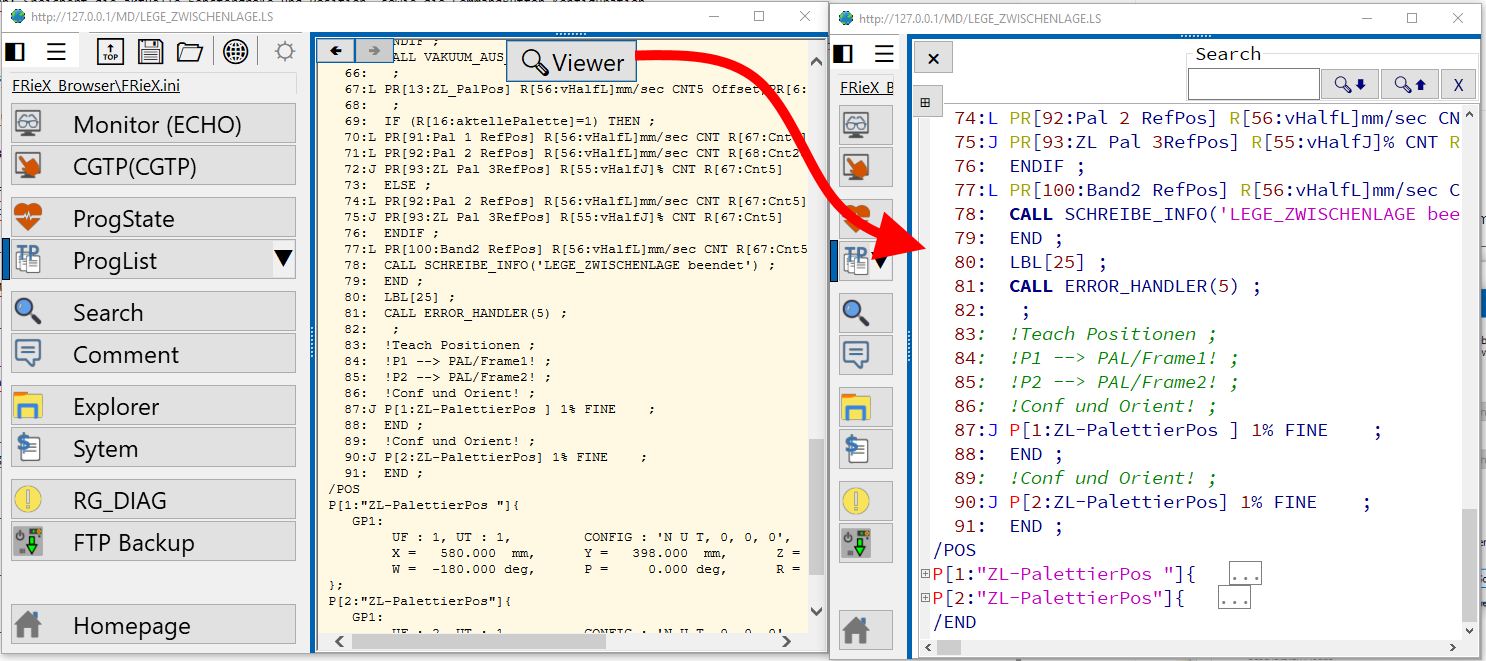The image size is (1486, 661).
Task: Open the FRieX_Browser\FRieX.ini link
Action: click(x=95, y=85)
